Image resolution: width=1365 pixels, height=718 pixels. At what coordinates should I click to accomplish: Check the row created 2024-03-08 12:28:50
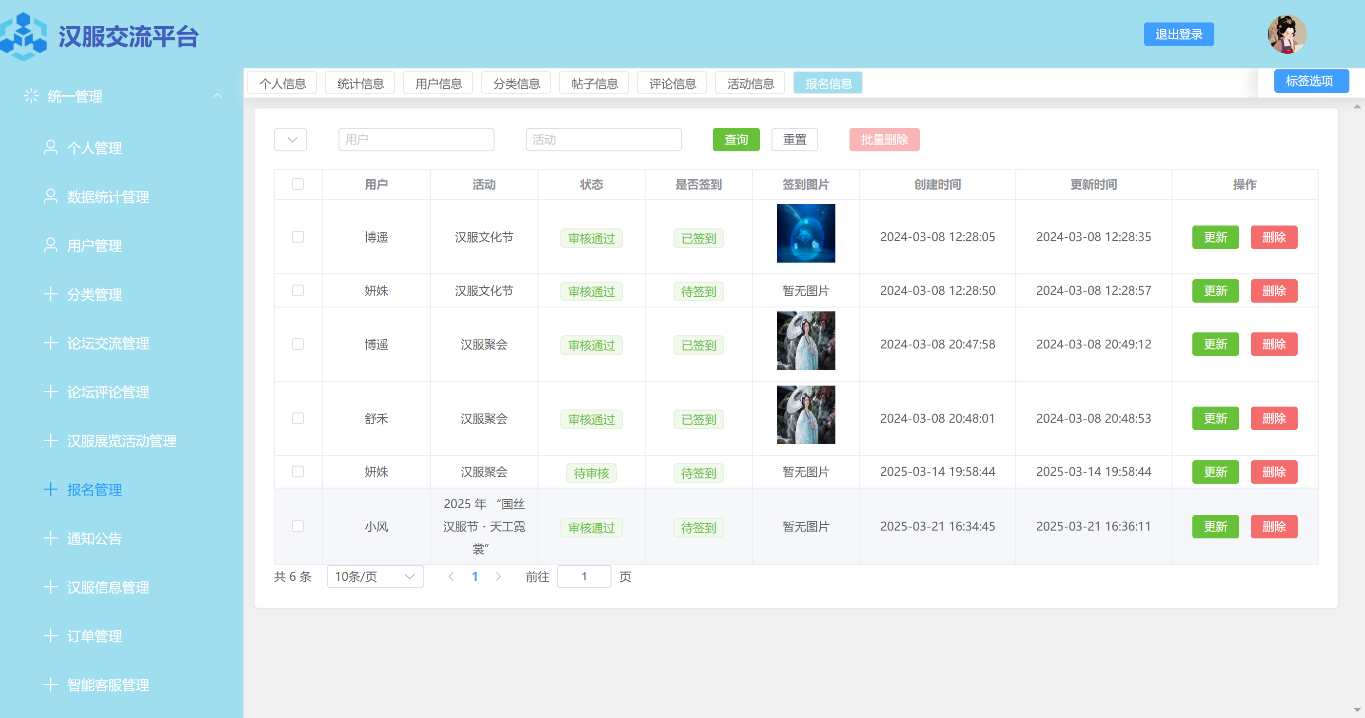pyautogui.click(x=298, y=290)
